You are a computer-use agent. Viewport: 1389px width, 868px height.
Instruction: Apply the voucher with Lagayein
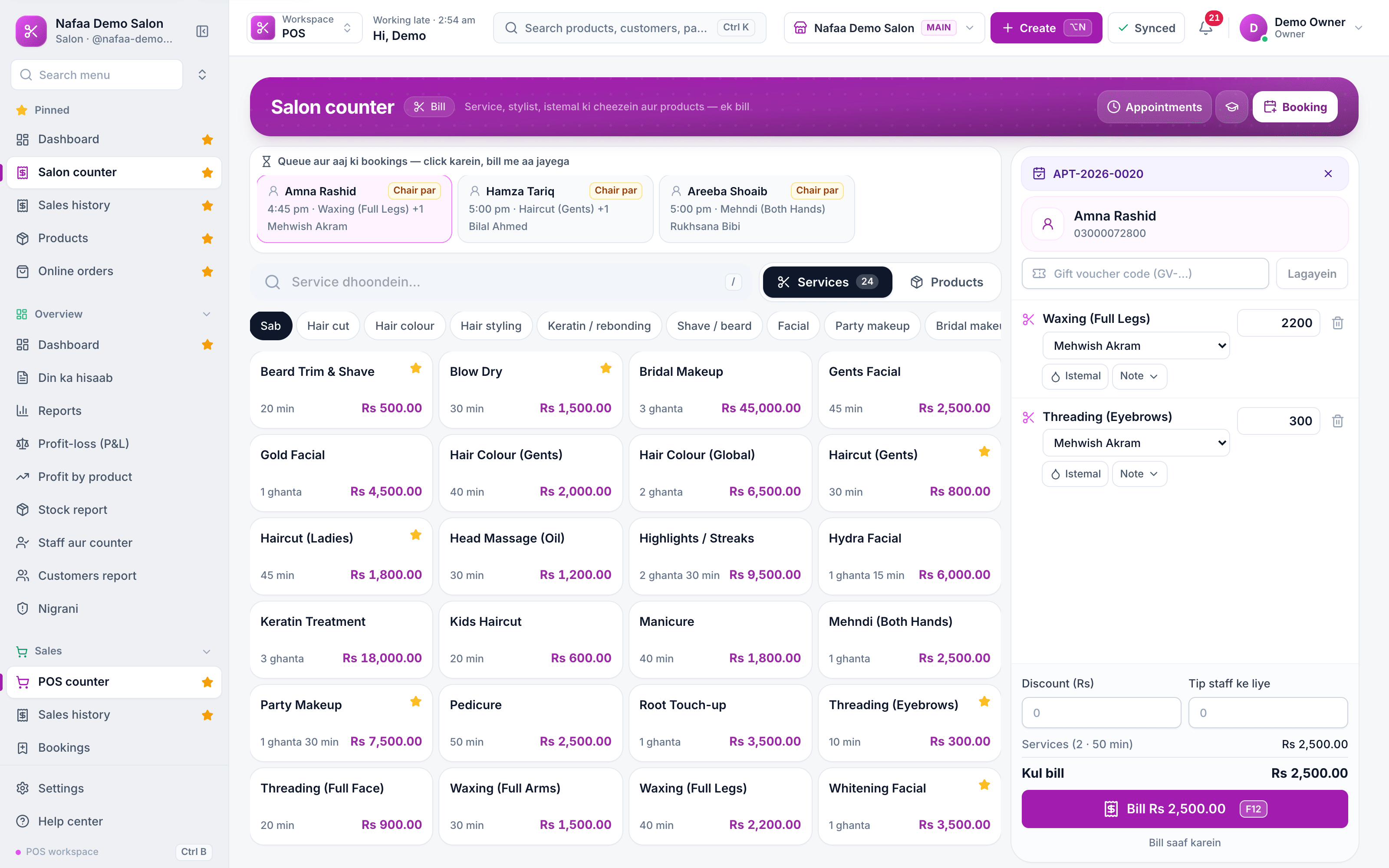tap(1311, 274)
